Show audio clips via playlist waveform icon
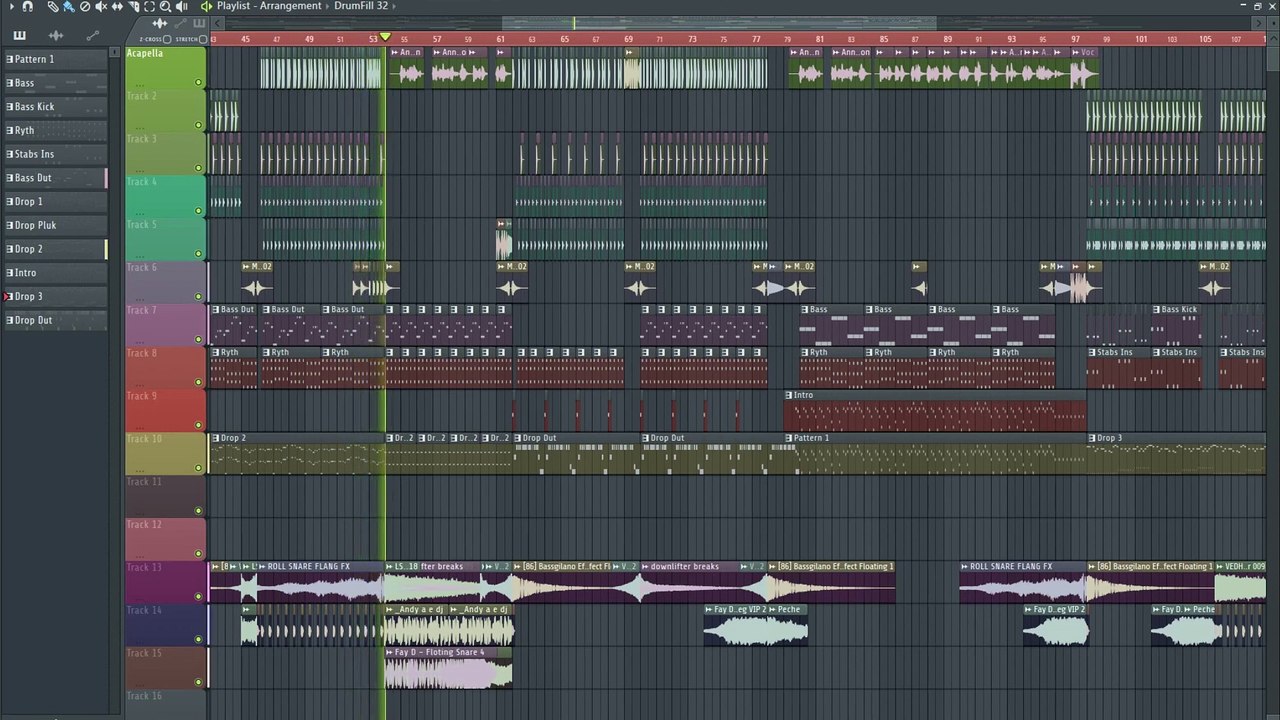This screenshot has width=1280, height=720. tap(159, 23)
